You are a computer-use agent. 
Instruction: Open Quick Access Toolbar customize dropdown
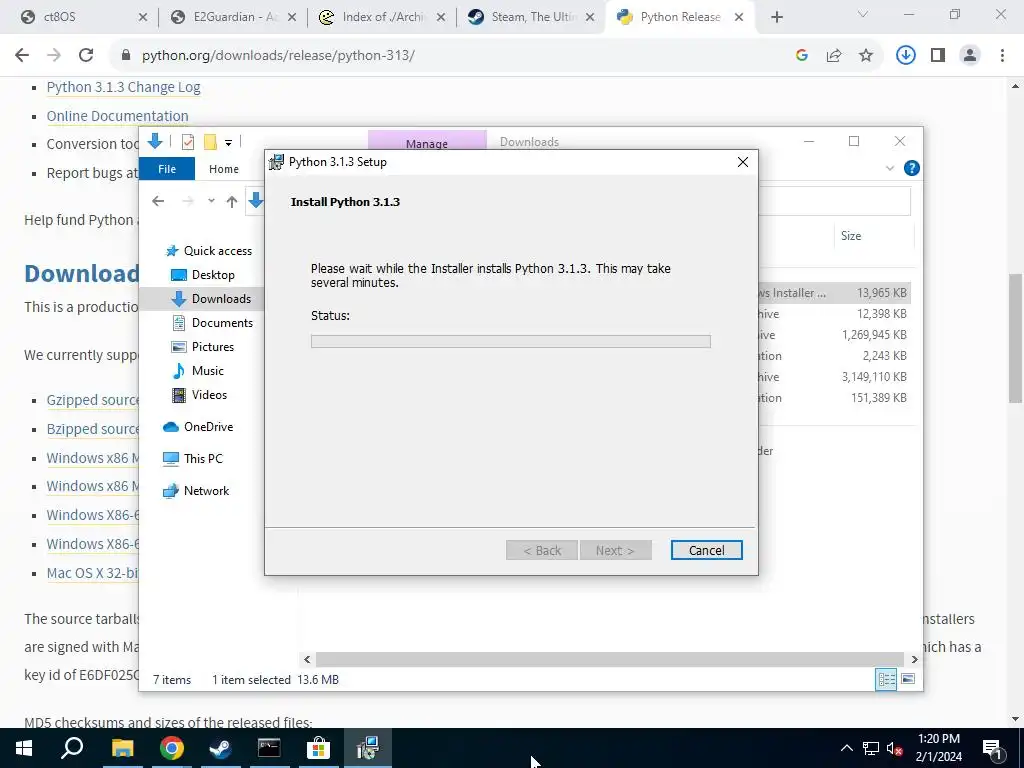[229, 142]
